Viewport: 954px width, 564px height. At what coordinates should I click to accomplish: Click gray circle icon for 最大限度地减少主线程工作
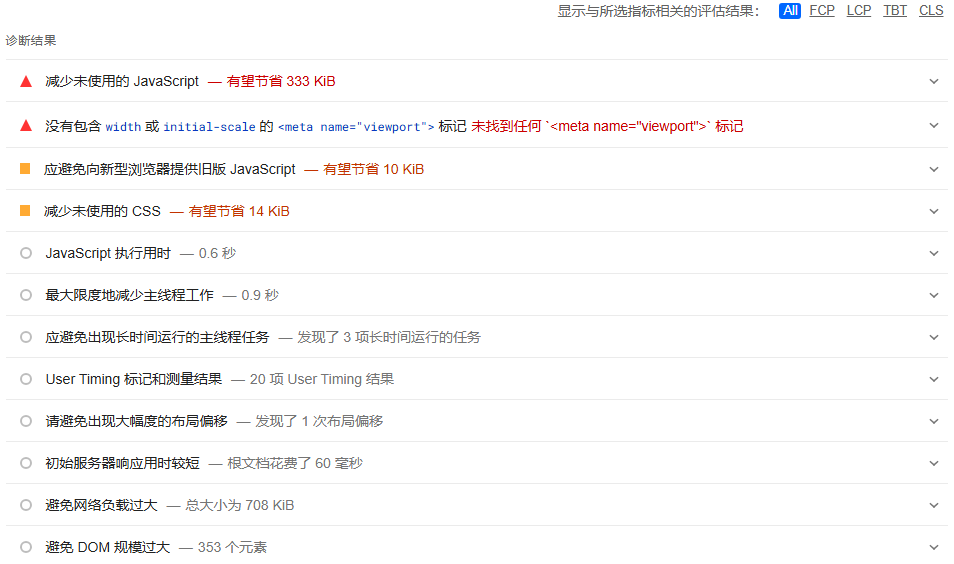26,295
